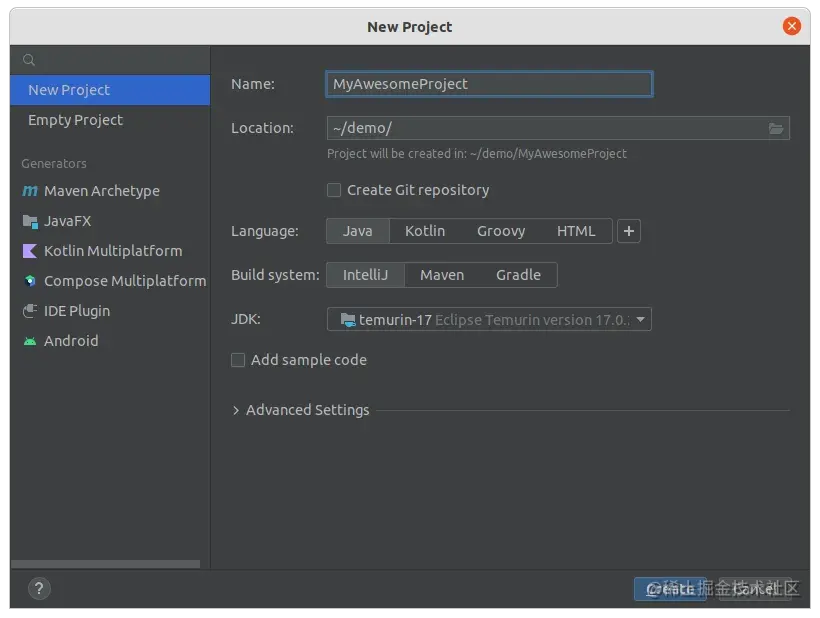Click the Name input field
The width and height of the screenshot is (820, 618).
pyautogui.click(x=489, y=84)
